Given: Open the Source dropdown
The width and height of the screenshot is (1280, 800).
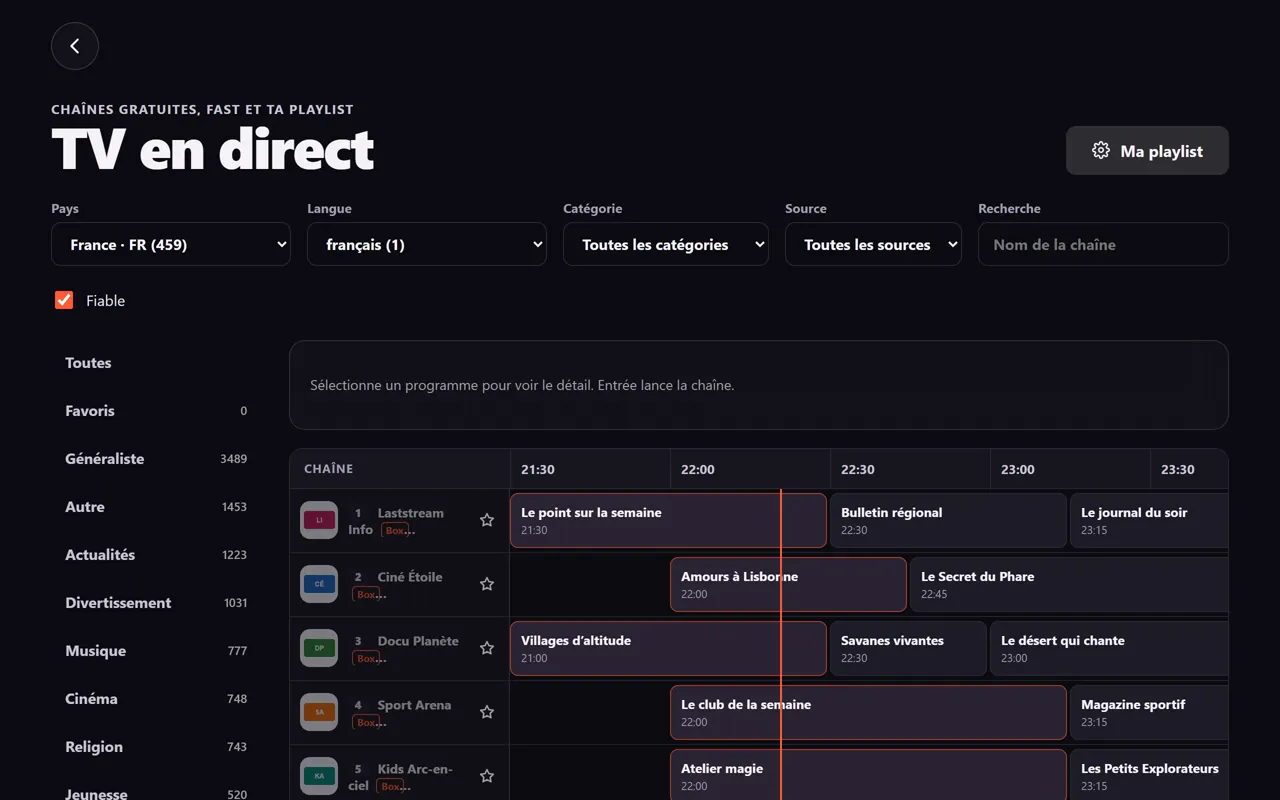Looking at the screenshot, I should (x=873, y=244).
